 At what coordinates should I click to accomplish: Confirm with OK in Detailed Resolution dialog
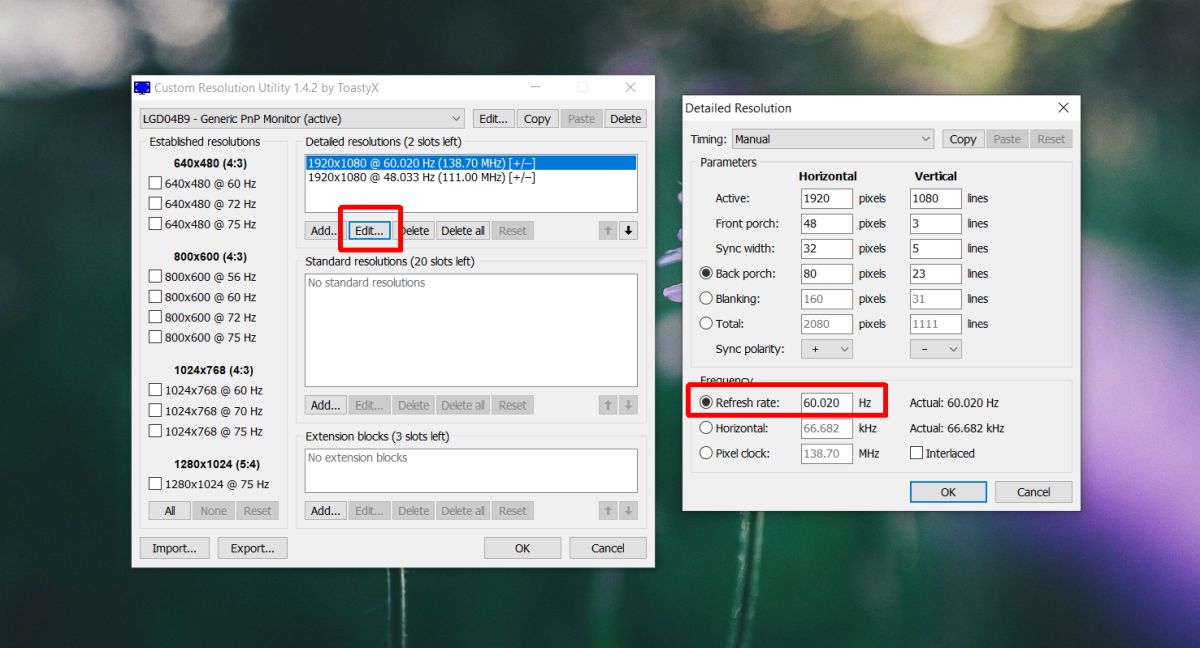pyautogui.click(x=947, y=491)
